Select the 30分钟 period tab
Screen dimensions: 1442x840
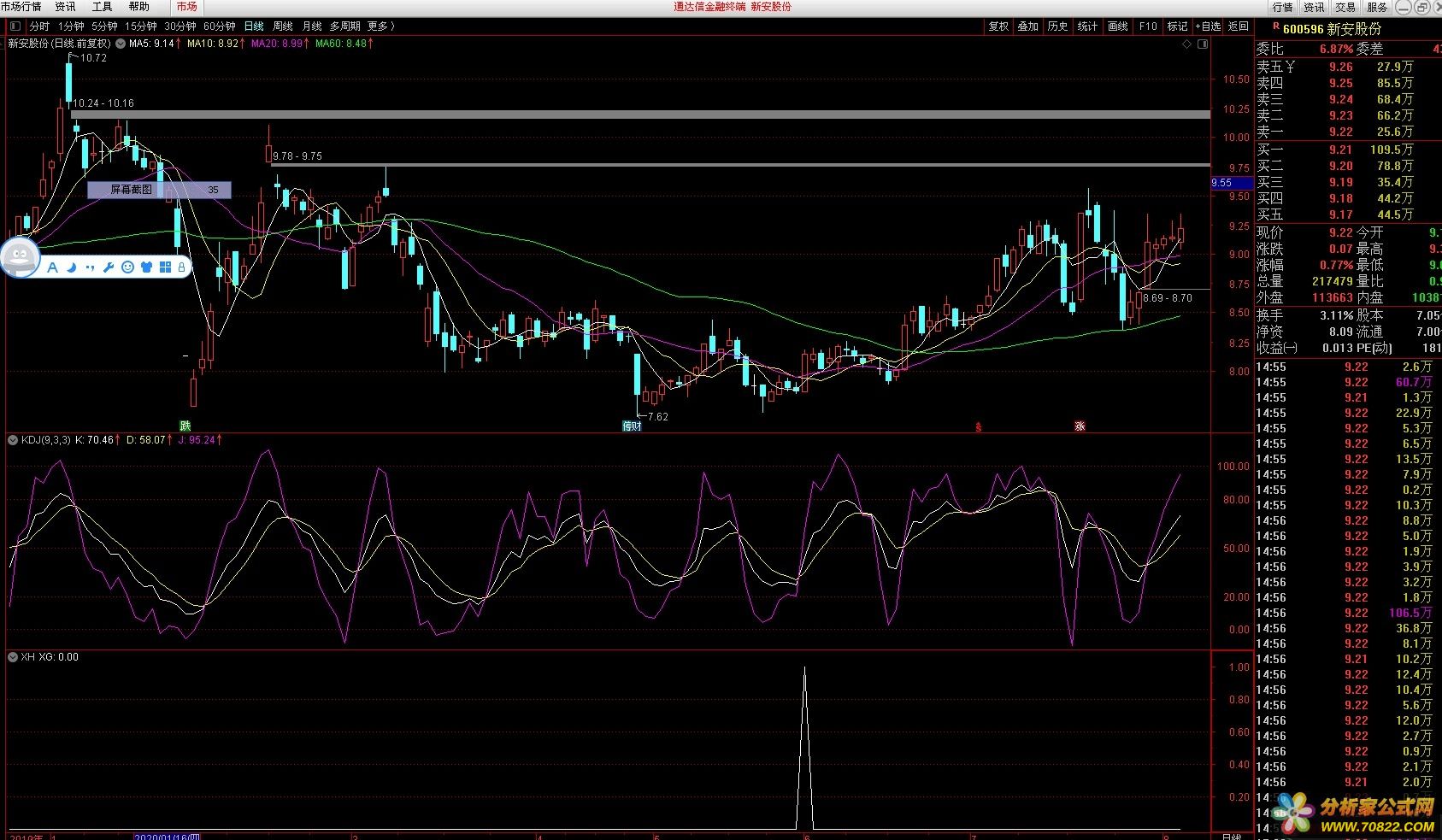click(x=180, y=26)
